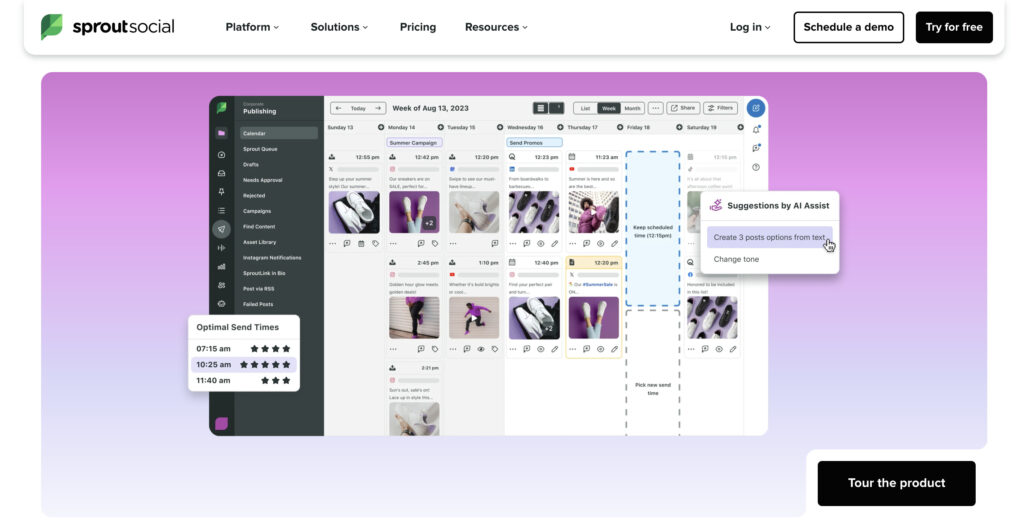Click the leaf logo atop the app rail
This screenshot has height=532, width=1024.
point(221,108)
